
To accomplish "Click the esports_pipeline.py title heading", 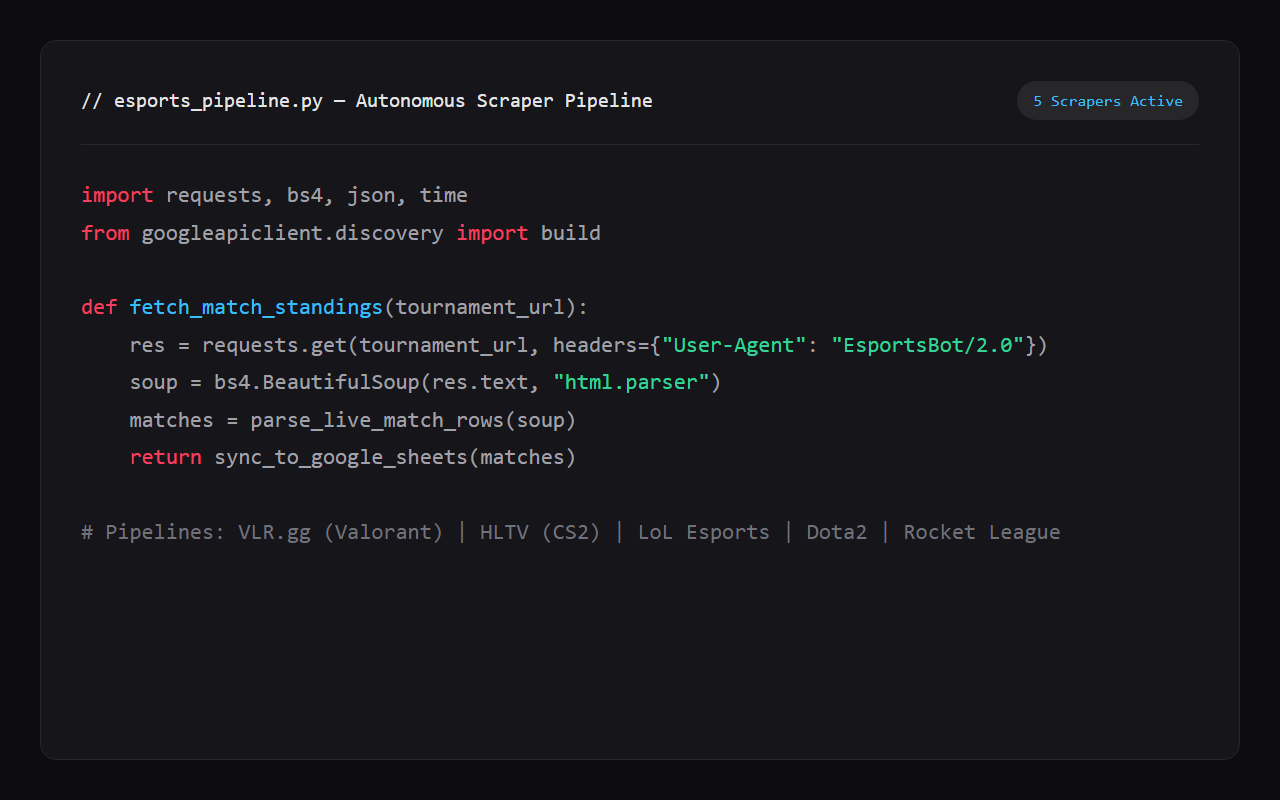I will point(367,101).
